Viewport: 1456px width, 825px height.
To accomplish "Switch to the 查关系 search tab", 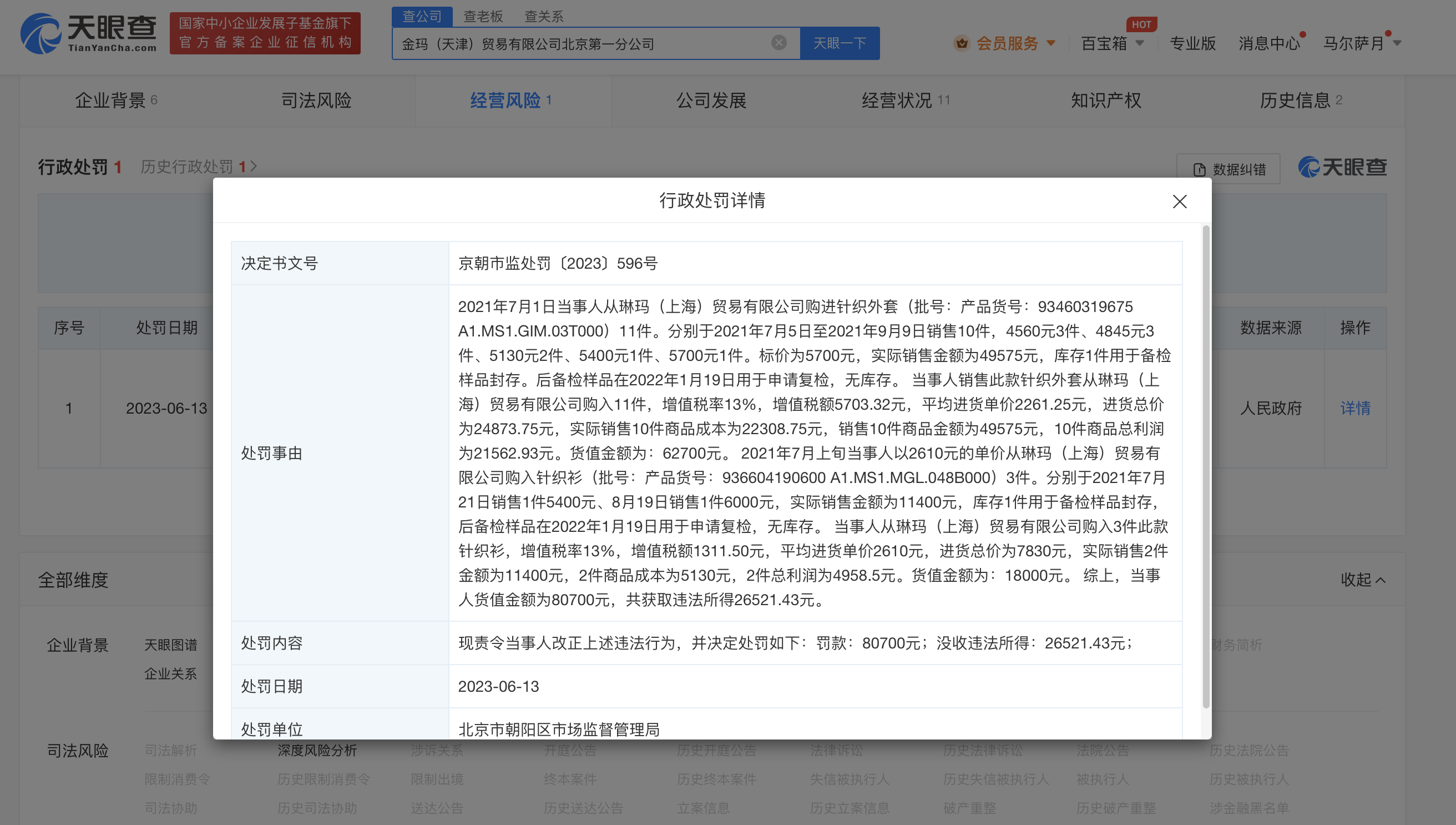I will click(x=544, y=16).
